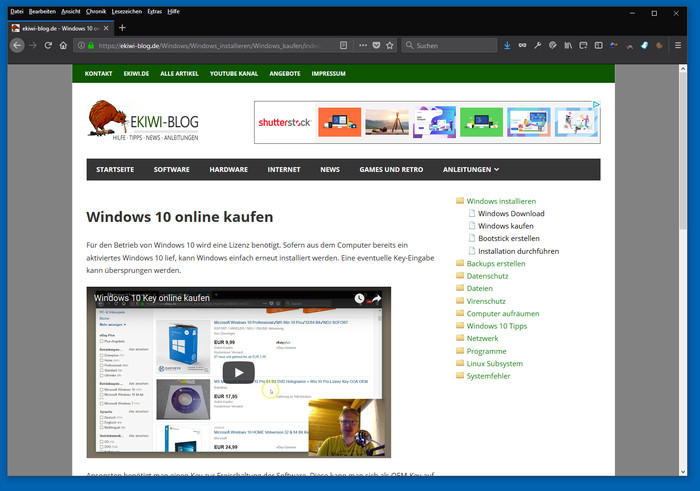700x491 pixels.
Task: Go to Startseite in navigation bar
Action: click(115, 170)
